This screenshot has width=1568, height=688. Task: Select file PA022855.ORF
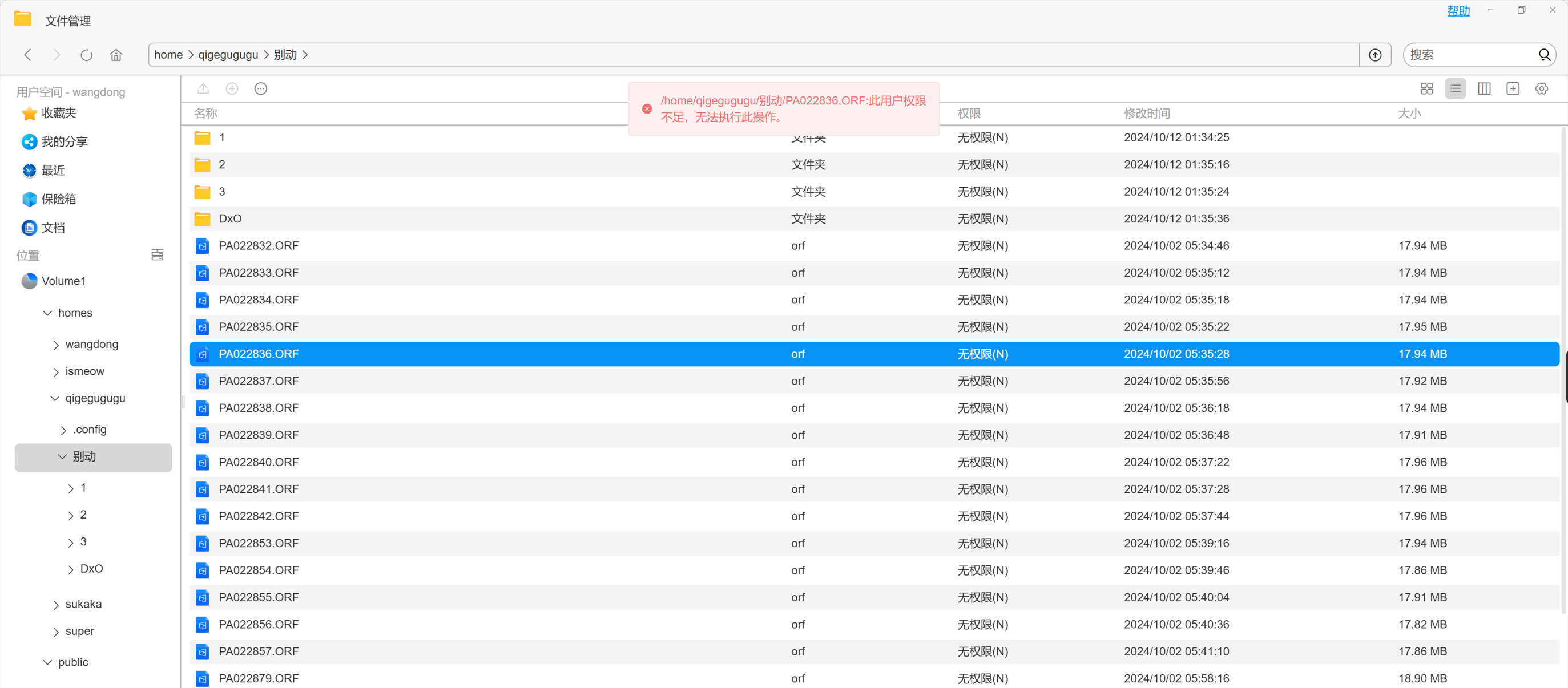[x=874, y=597]
